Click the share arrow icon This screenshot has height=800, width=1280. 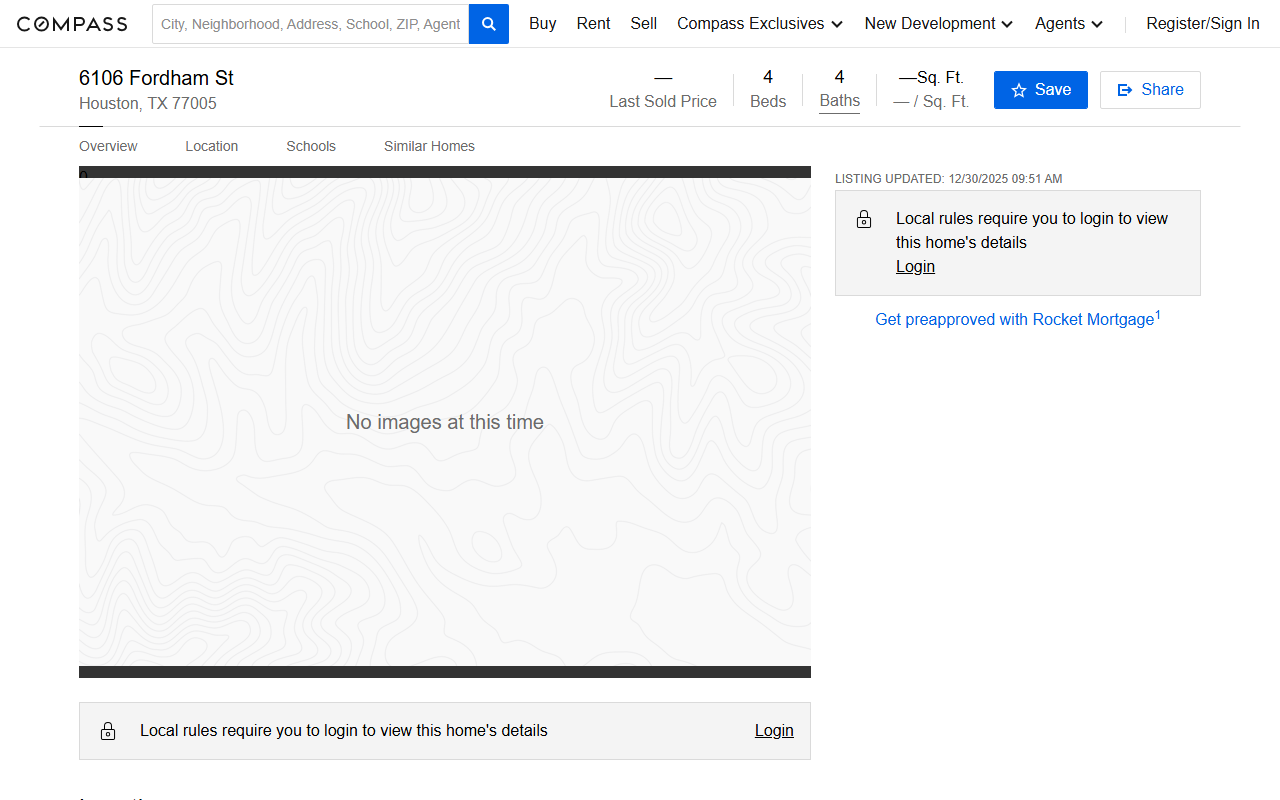tap(1125, 90)
